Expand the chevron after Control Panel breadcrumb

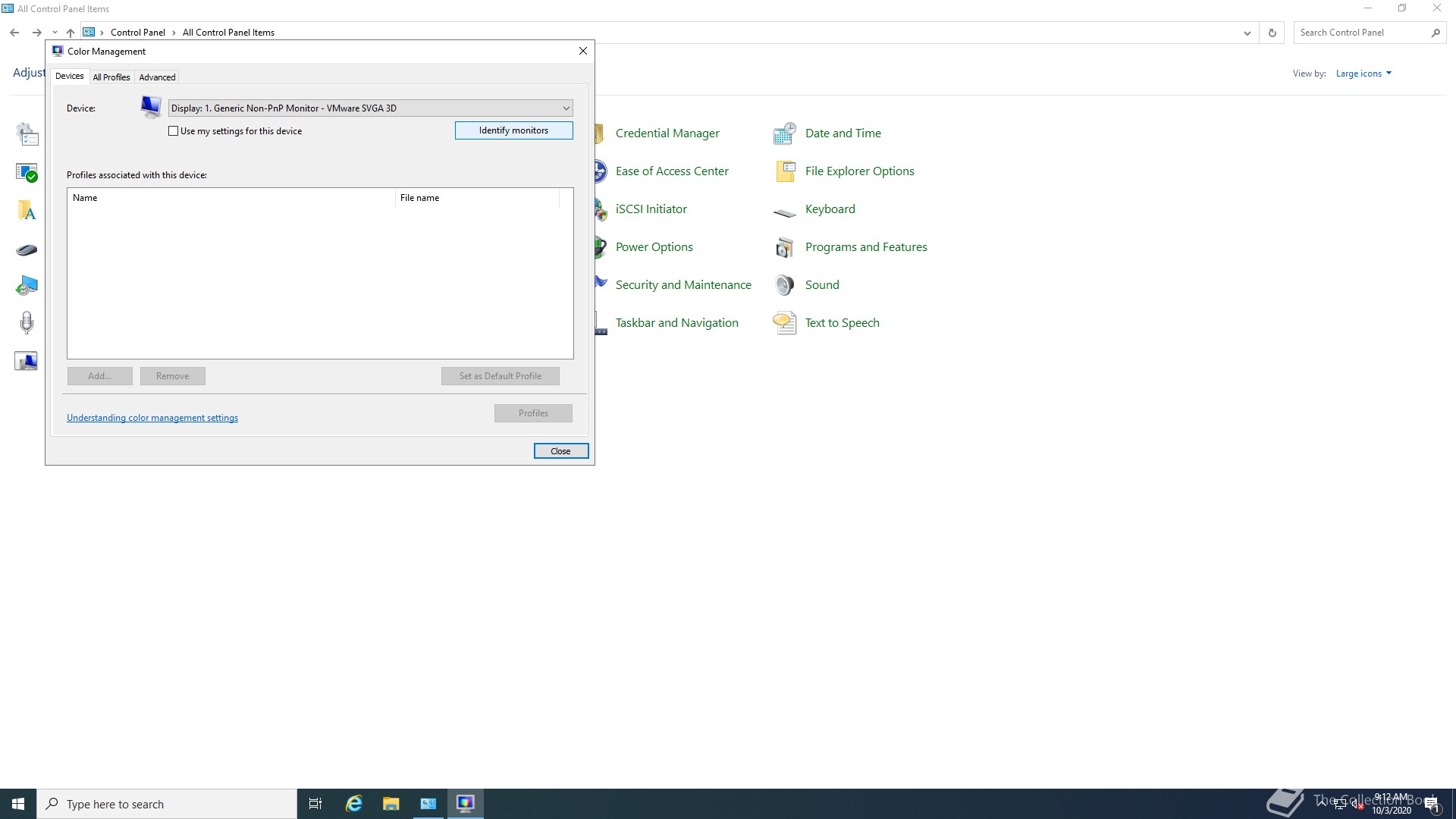174,33
